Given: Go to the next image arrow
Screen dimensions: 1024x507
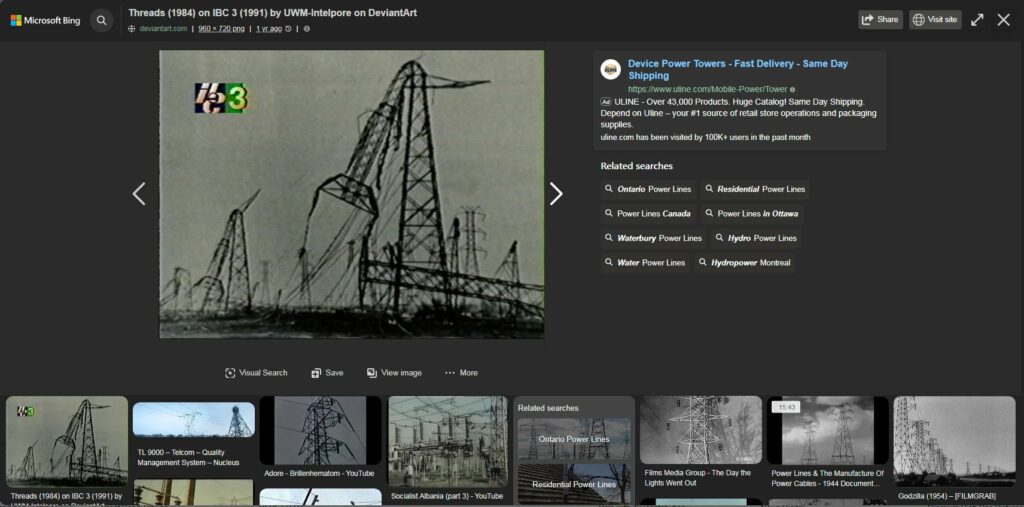Looking at the screenshot, I should pyautogui.click(x=556, y=194).
